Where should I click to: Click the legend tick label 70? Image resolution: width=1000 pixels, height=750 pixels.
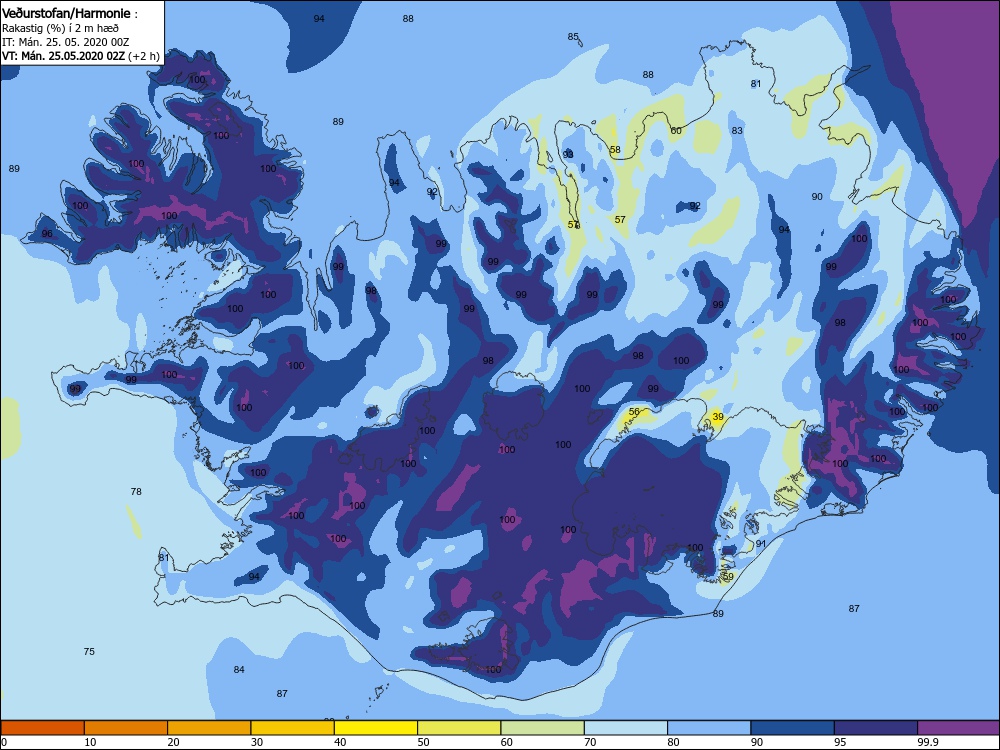[591, 742]
